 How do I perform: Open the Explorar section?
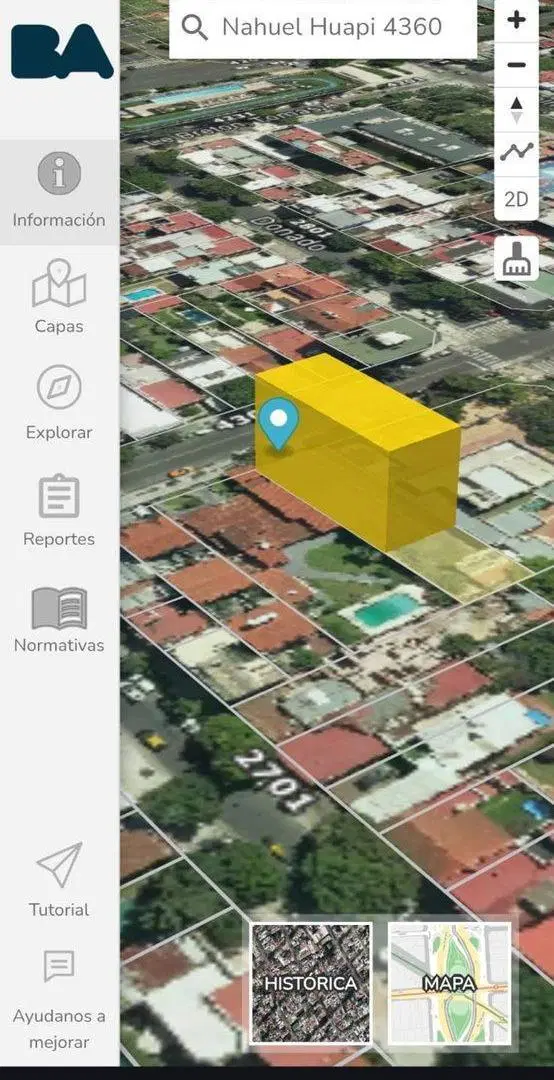coord(59,404)
